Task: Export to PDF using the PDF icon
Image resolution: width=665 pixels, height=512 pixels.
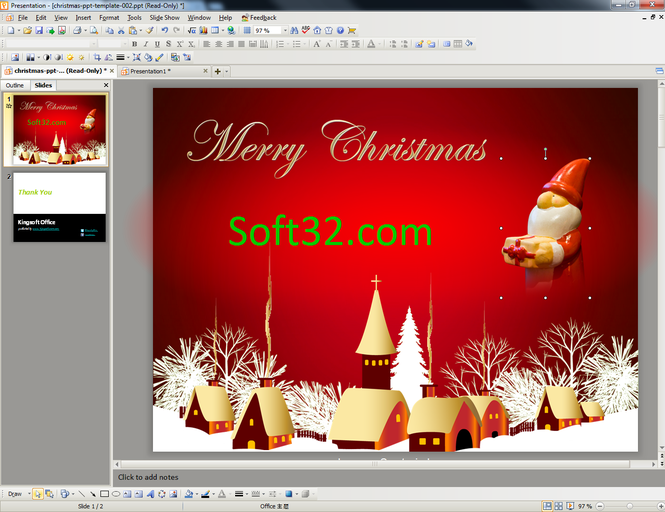Action: pos(62,31)
